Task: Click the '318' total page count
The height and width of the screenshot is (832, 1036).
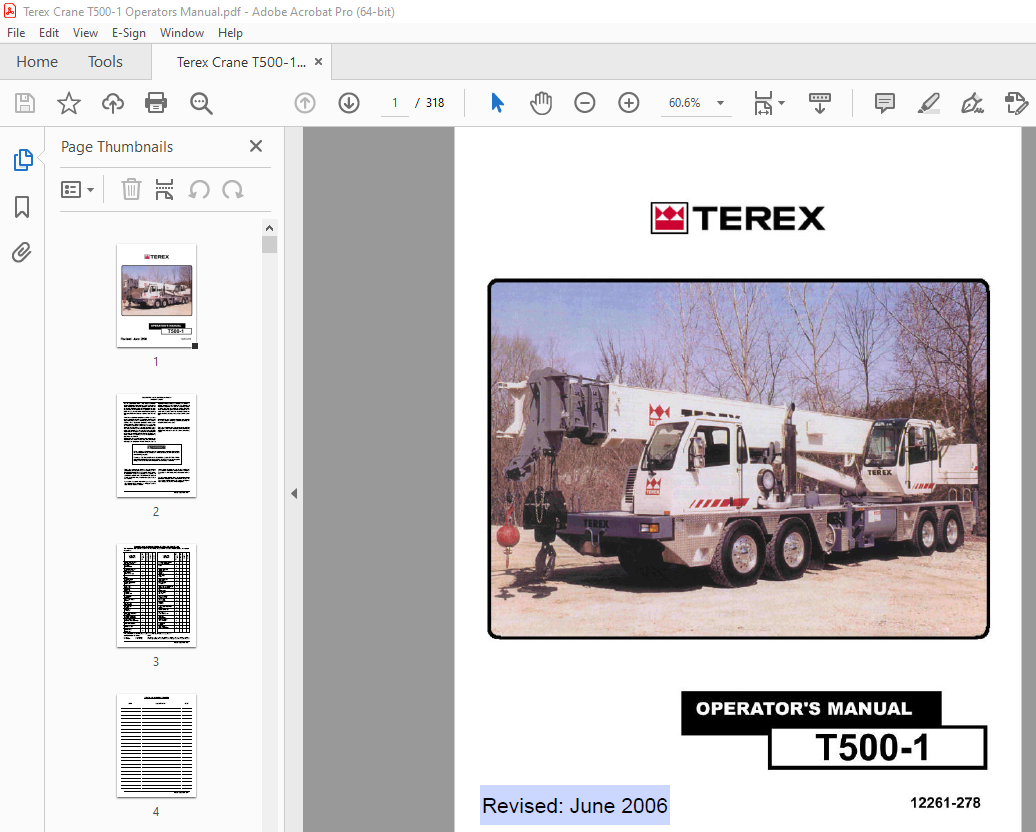Action: click(435, 103)
